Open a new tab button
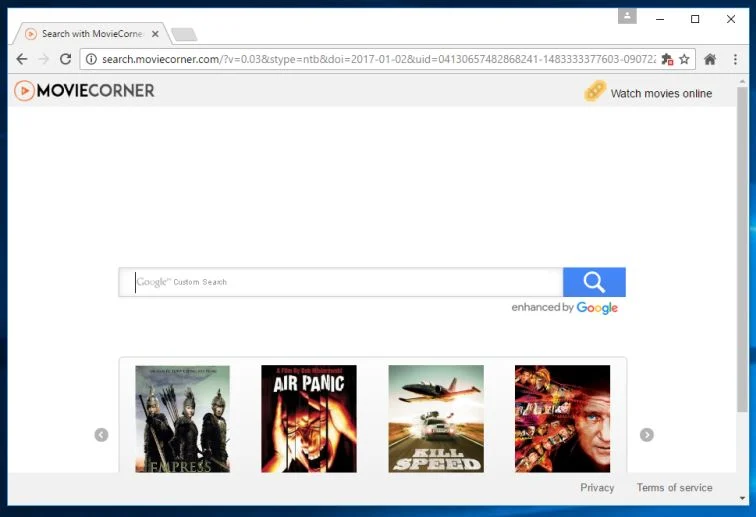Image resolution: width=756 pixels, height=517 pixels. coord(184,34)
